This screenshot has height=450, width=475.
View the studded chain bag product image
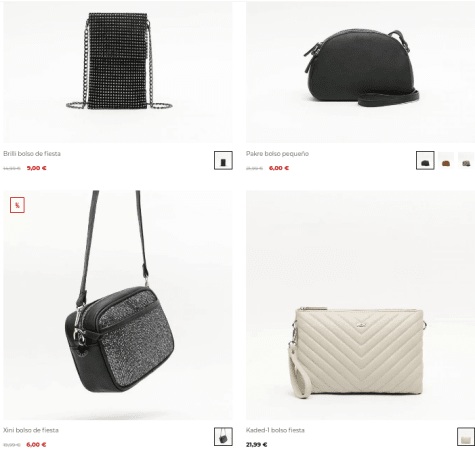[x=118, y=72]
